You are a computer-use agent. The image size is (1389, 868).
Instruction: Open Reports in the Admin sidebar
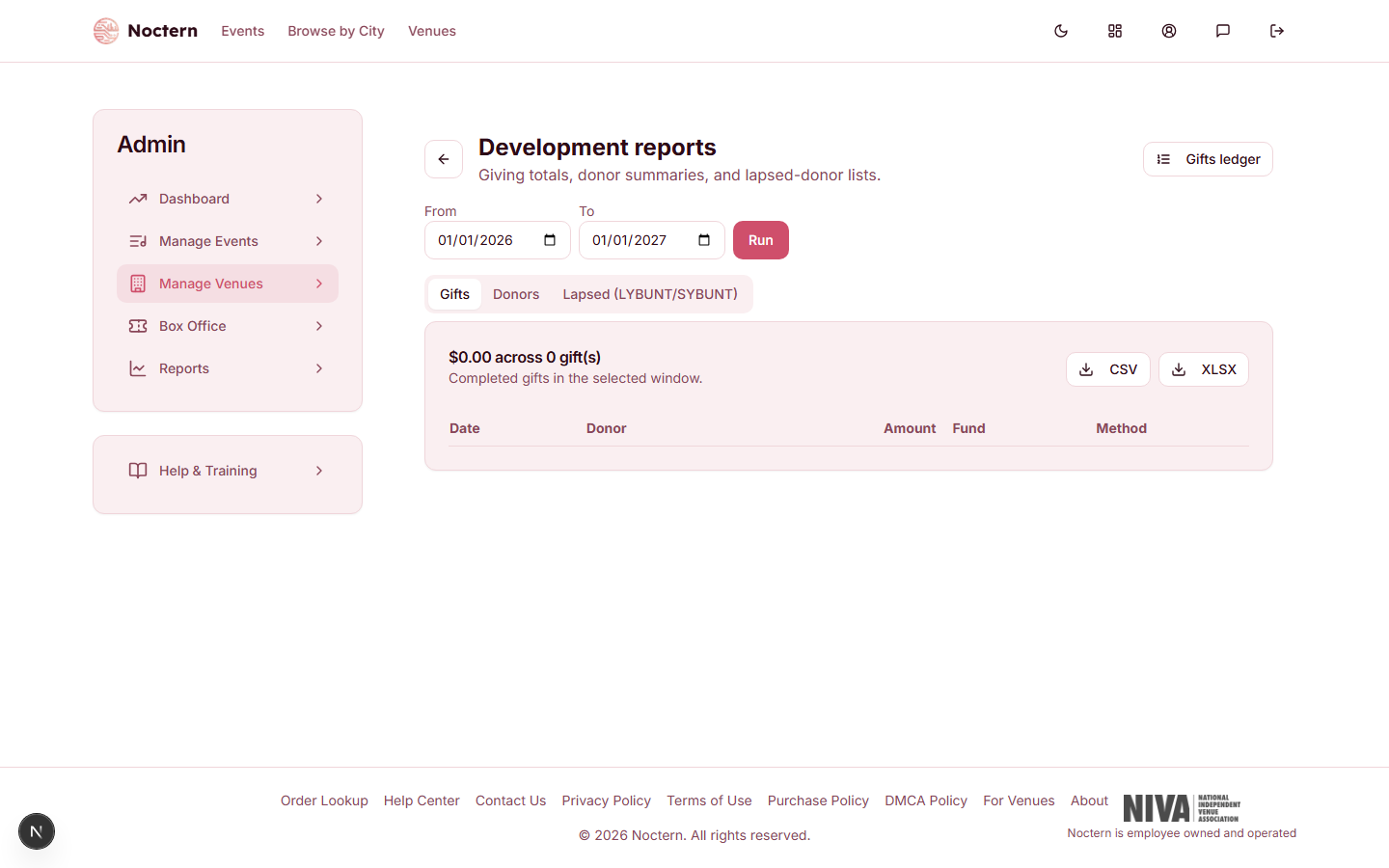[228, 368]
